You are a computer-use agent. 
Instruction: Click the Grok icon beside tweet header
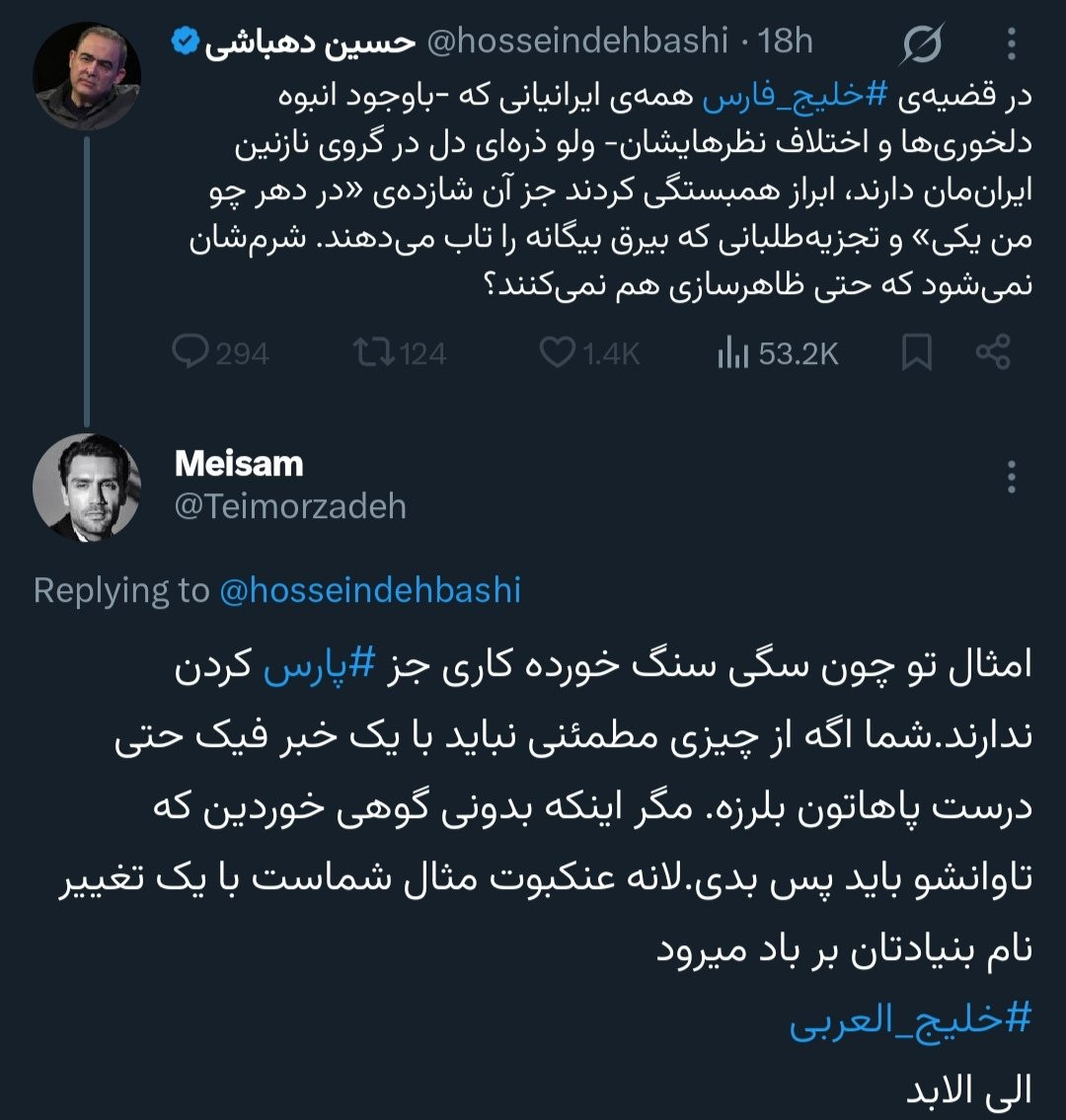point(924,44)
